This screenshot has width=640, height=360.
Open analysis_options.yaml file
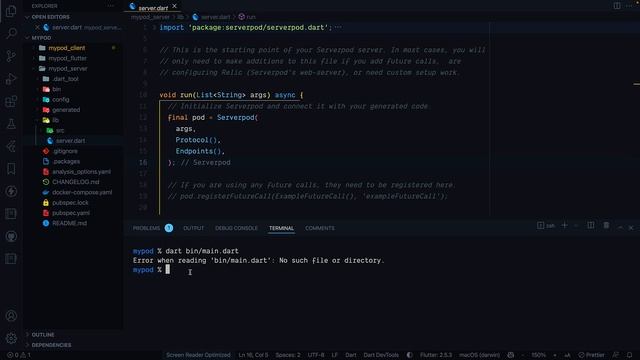coord(81,171)
